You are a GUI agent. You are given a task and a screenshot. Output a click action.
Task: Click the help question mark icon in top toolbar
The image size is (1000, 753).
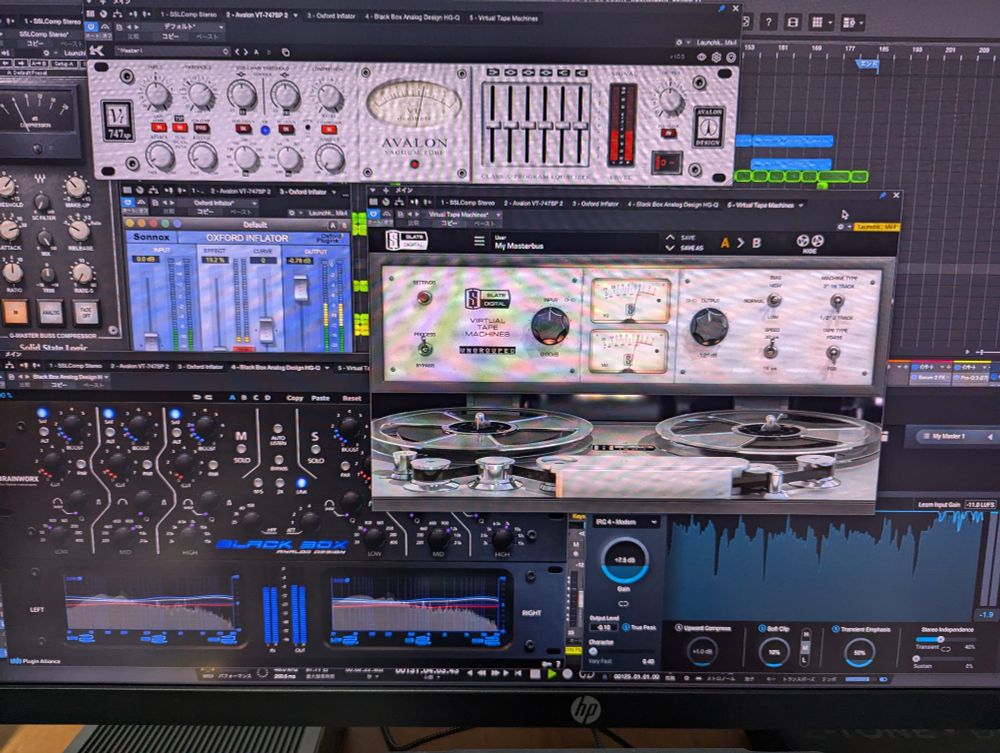[769, 23]
